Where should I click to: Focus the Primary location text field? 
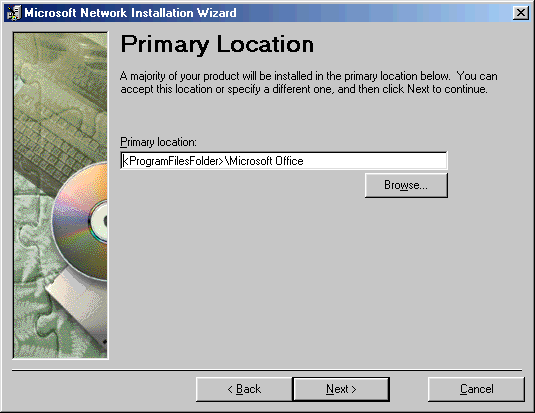284,161
